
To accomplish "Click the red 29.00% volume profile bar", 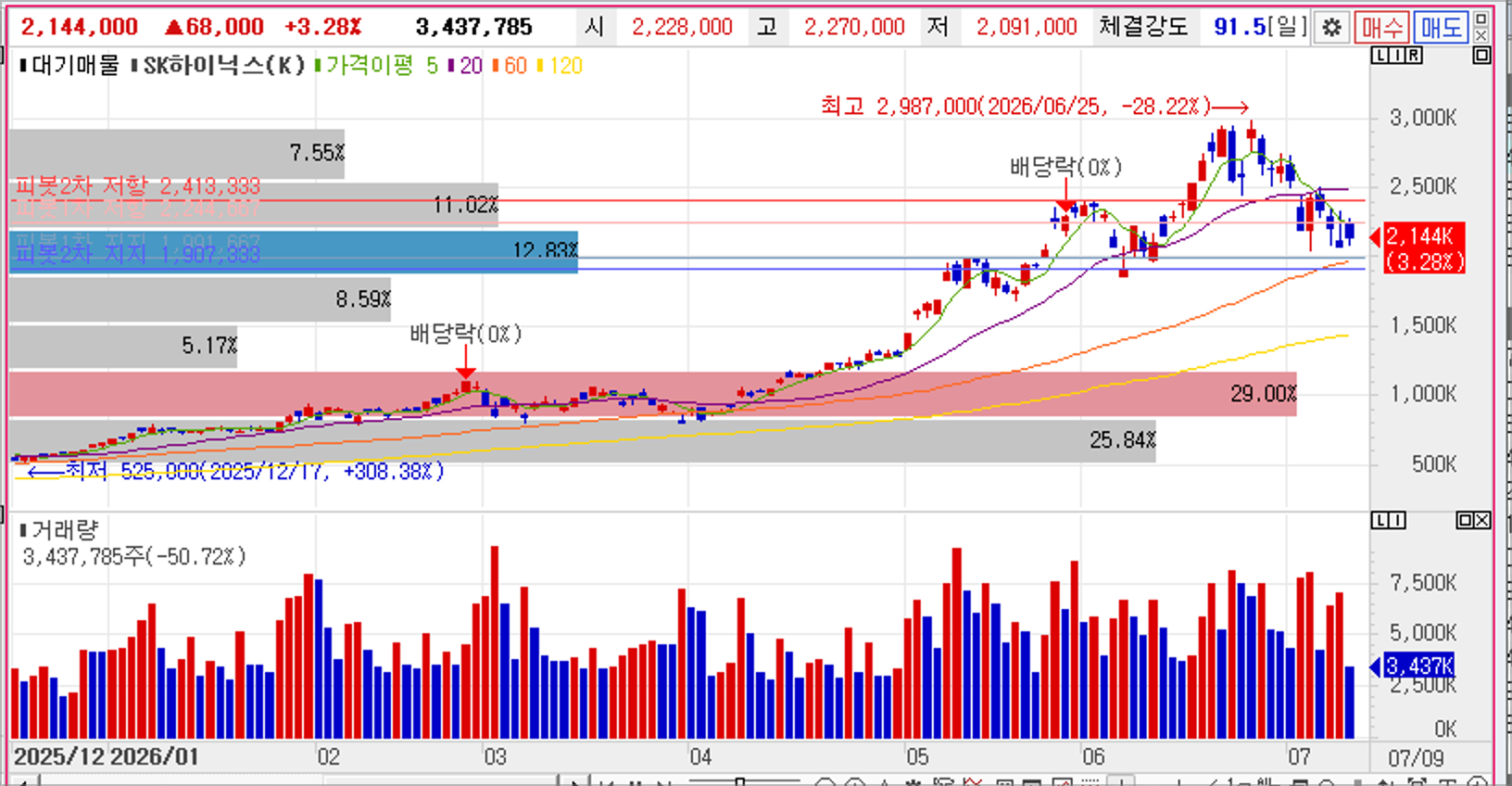I will pyautogui.click(x=653, y=394).
